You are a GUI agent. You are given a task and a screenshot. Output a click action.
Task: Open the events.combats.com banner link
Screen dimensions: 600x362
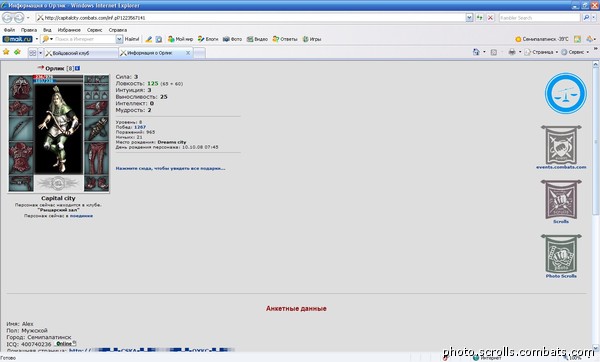pos(561,147)
